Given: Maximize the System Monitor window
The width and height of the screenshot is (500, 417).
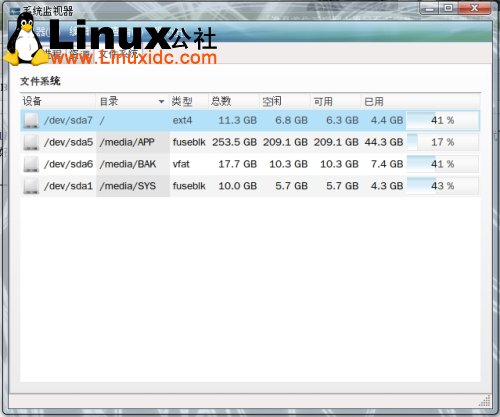Looking at the screenshot, I should (x=448, y=8).
